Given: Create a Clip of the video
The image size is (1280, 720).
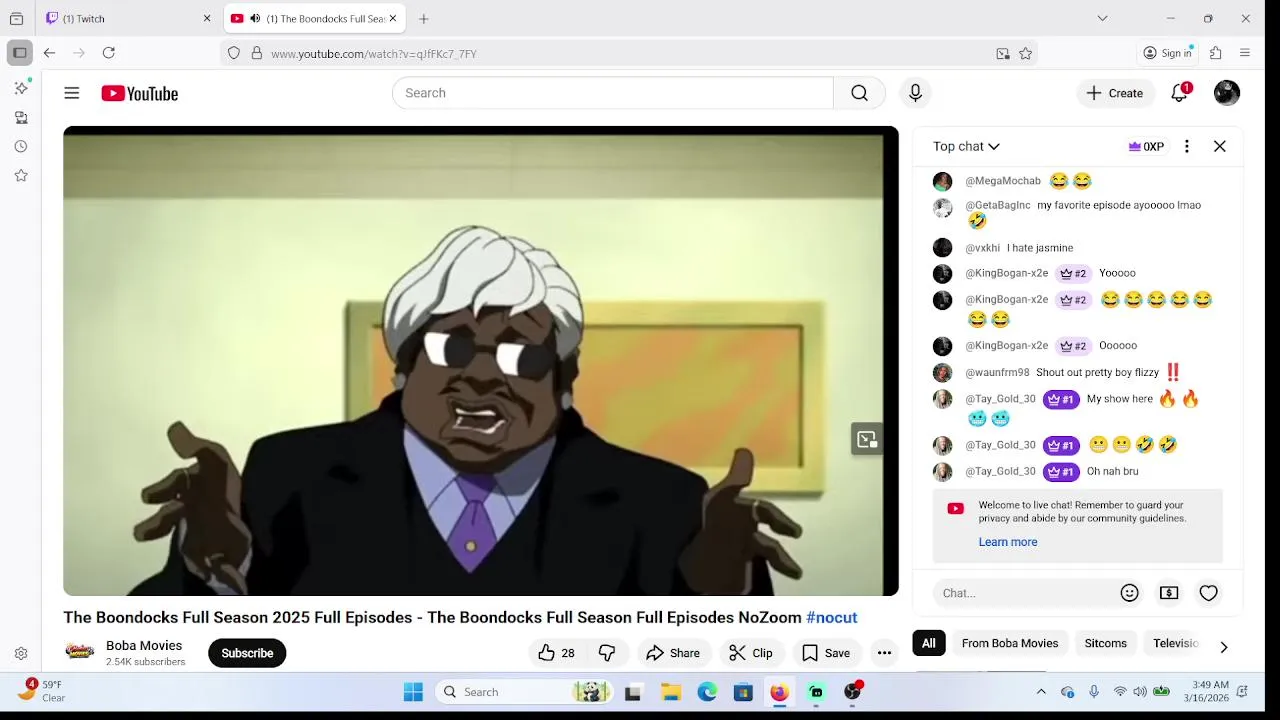Looking at the screenshot, I should click(751, 653).
